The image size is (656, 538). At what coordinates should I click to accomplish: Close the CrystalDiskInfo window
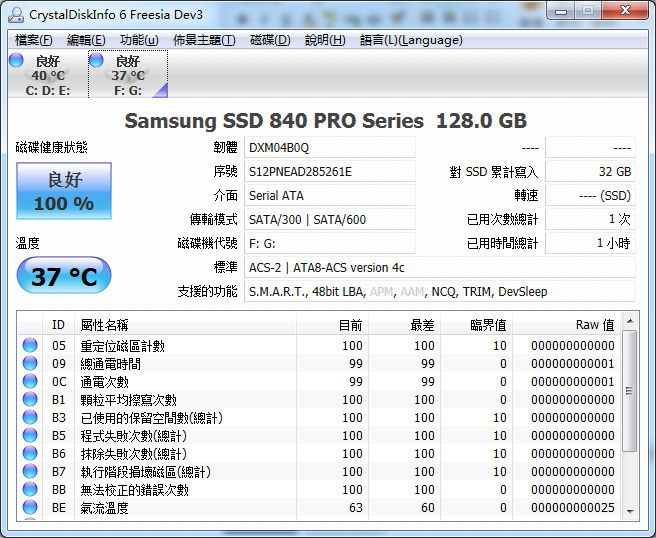[x=625, y=10]
